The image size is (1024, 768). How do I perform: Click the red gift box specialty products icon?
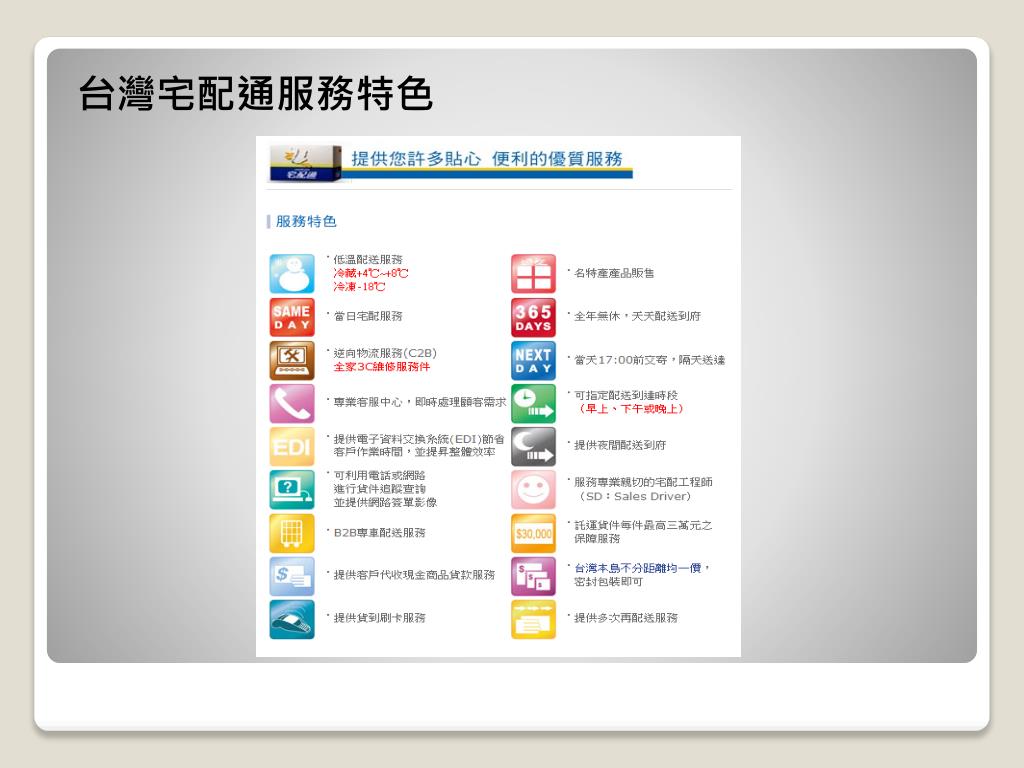(x=534, y=274)
